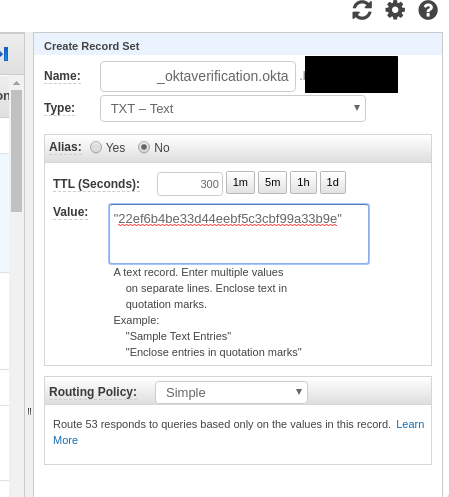Click the Type dropdown arrow
Screen dimensions: 449x497
point(357,108)
